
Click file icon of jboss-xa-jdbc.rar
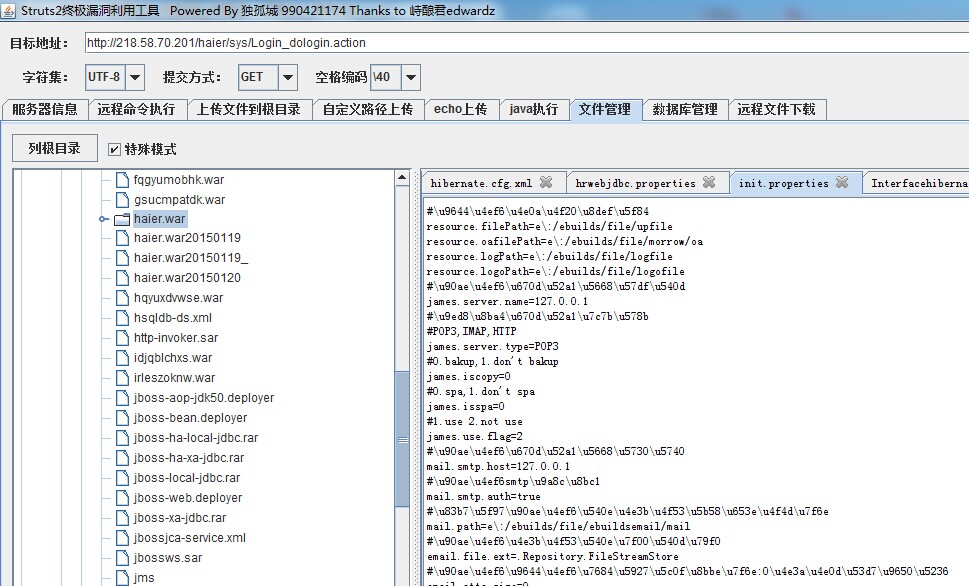click(x=122, y=518)
